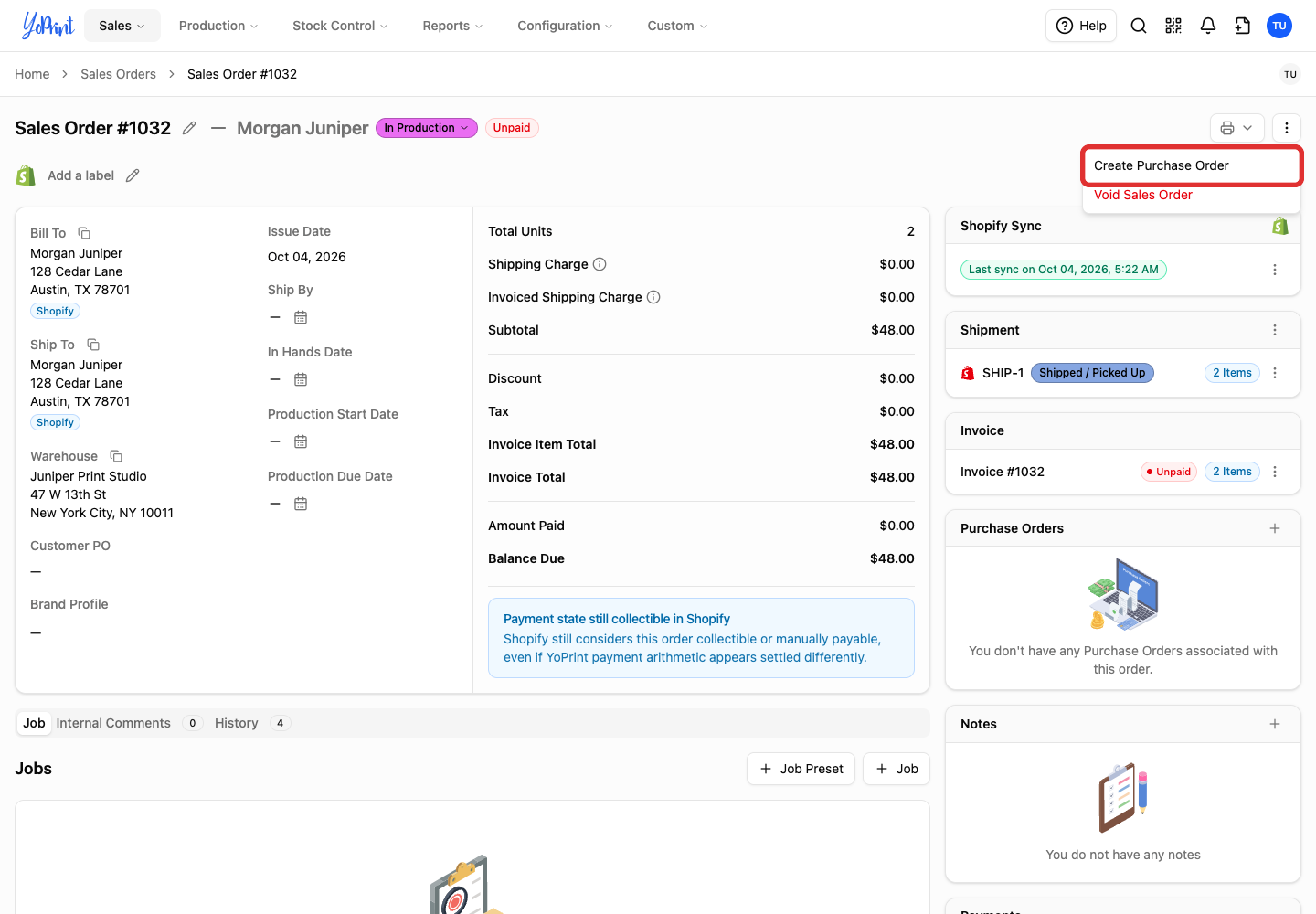Screen dimensions: 1316x914
Task: Click the Help button
Action: click(1081, 26)
